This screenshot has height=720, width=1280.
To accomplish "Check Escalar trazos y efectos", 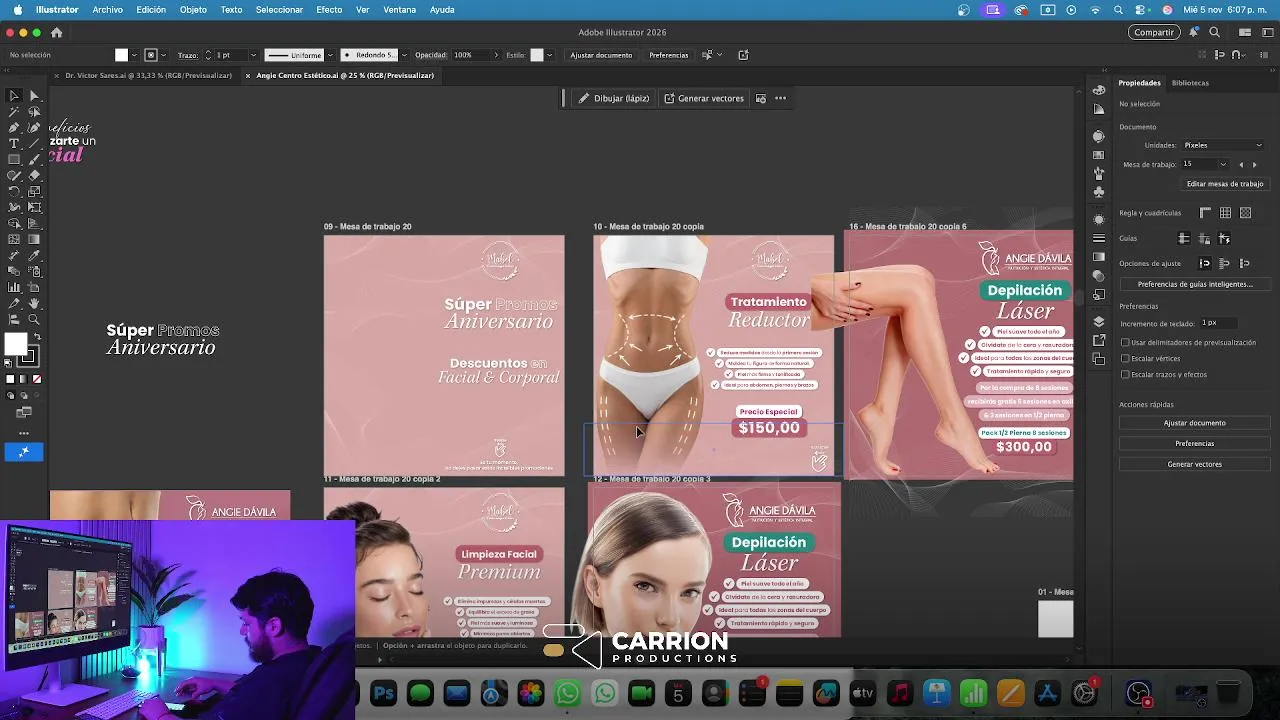I will click(x=1125, y=374).
